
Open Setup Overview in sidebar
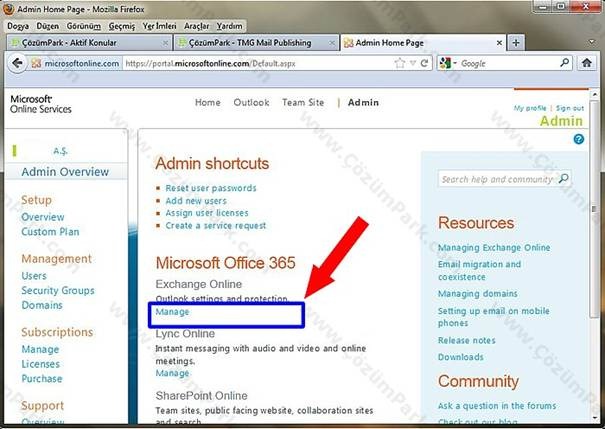tap(43, 217)
